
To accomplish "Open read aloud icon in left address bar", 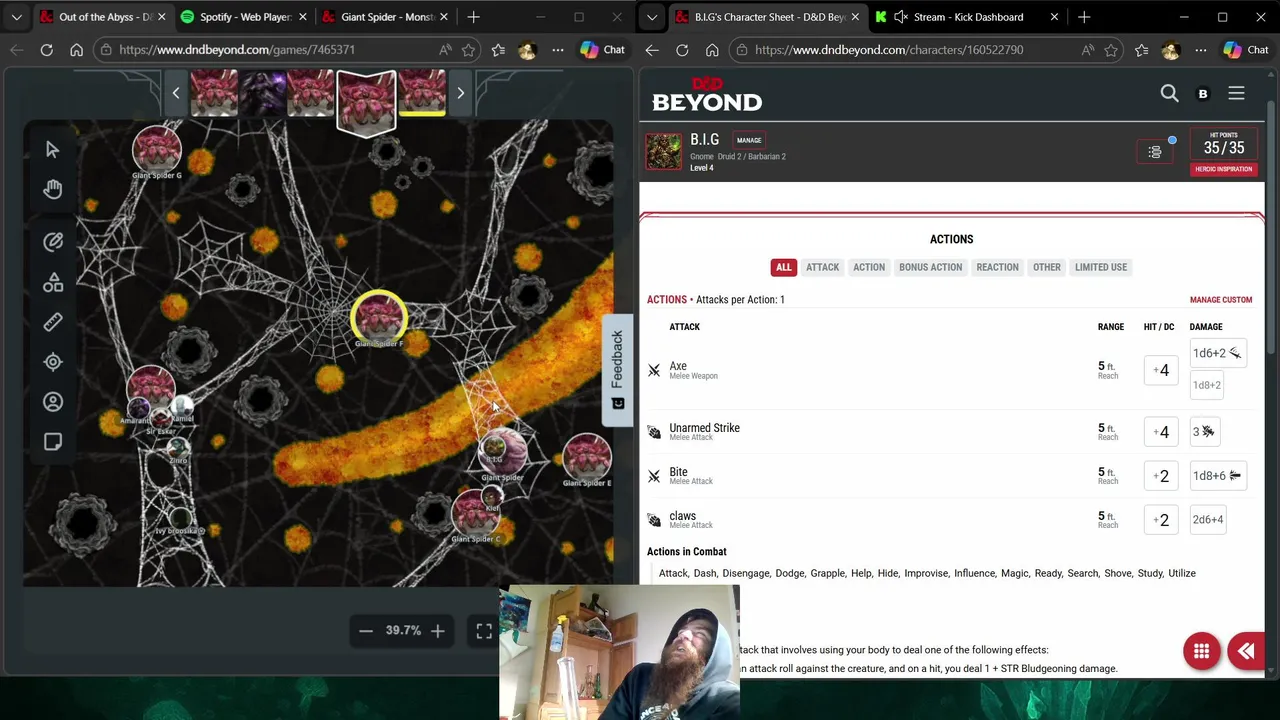I will point(445,50).
